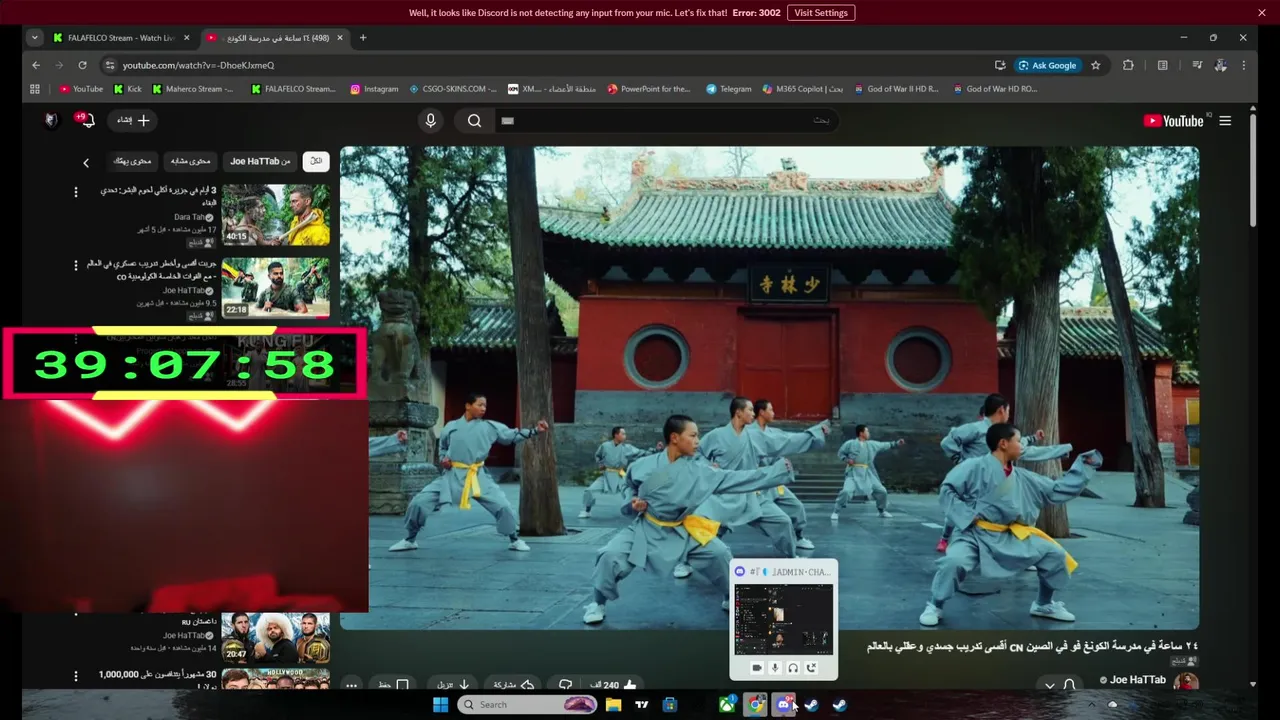Download the video via تنزيل button
The height and width of the screenshot is (720, 1280).
point(453,685)
